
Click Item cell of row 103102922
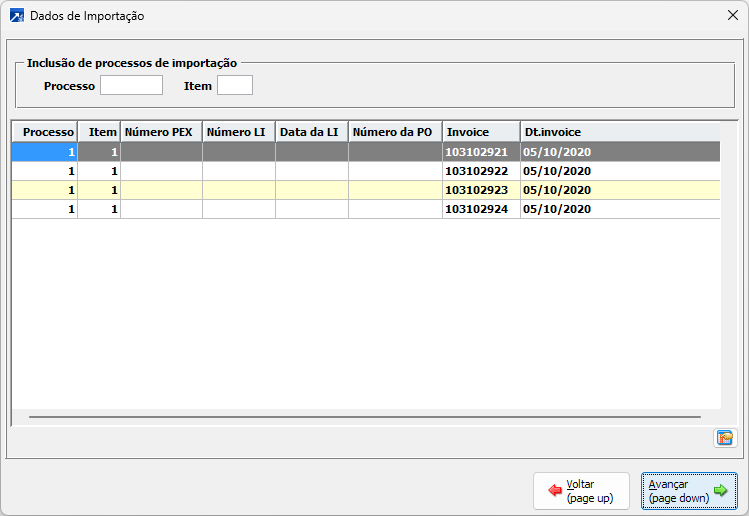[99, 171]
